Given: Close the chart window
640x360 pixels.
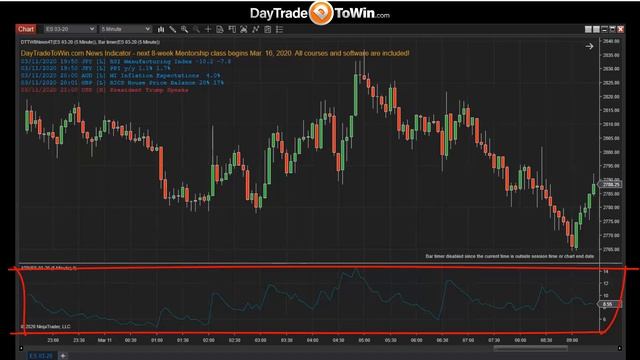Looking at the screenshot, I should point(620,29).
